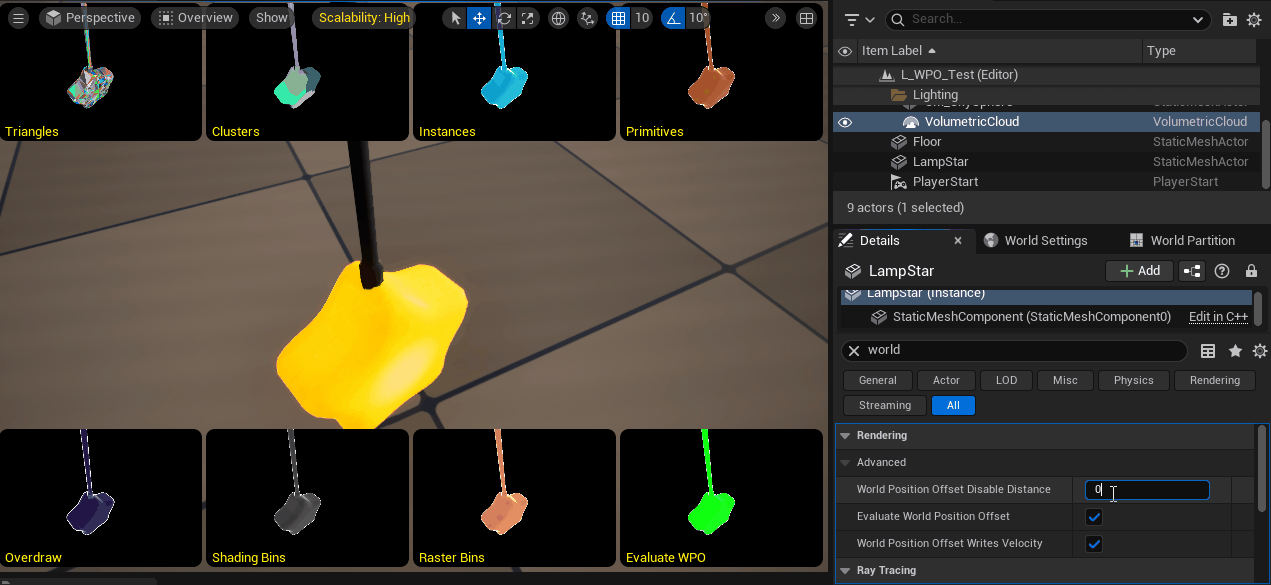Toggle VolumetricCloud visibility eye
The height and width of the screenshot is (585, 1271).
pyautogui.click(x=845, y=122)
